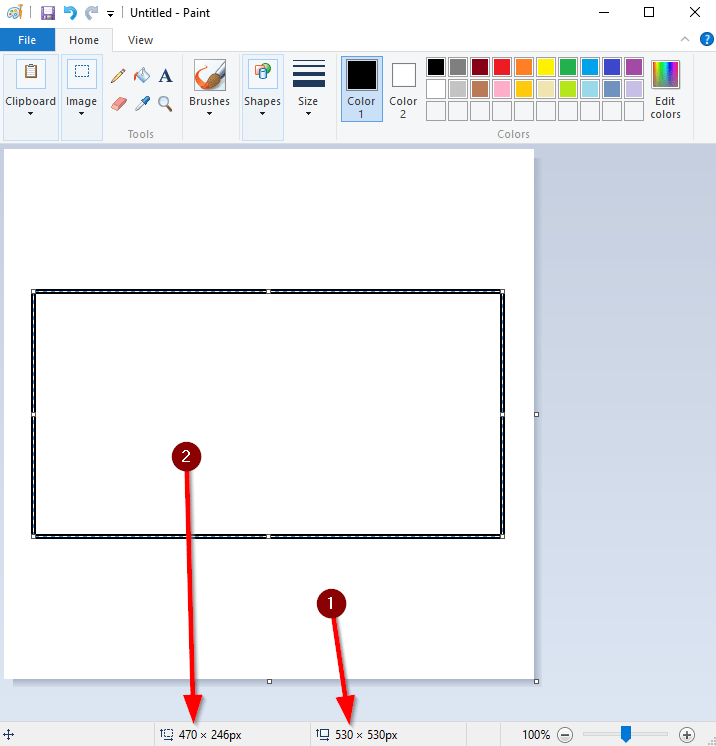The image size is (716, 746).
Task: Collapse the ribbon with the chevron
Action: pyautogui.click(x=685, y=39)
